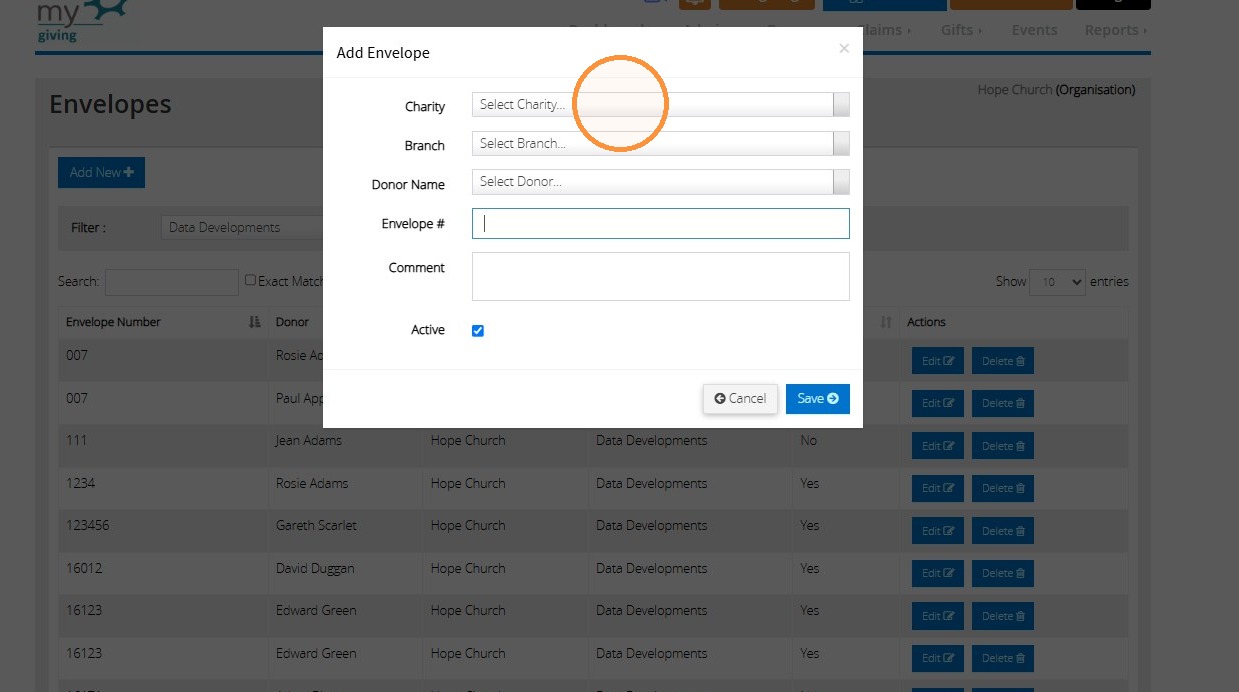Click the Add New button with the plus icon
Image resolution: width=1239 pixels, height=692 pixels.
(101, 172)
